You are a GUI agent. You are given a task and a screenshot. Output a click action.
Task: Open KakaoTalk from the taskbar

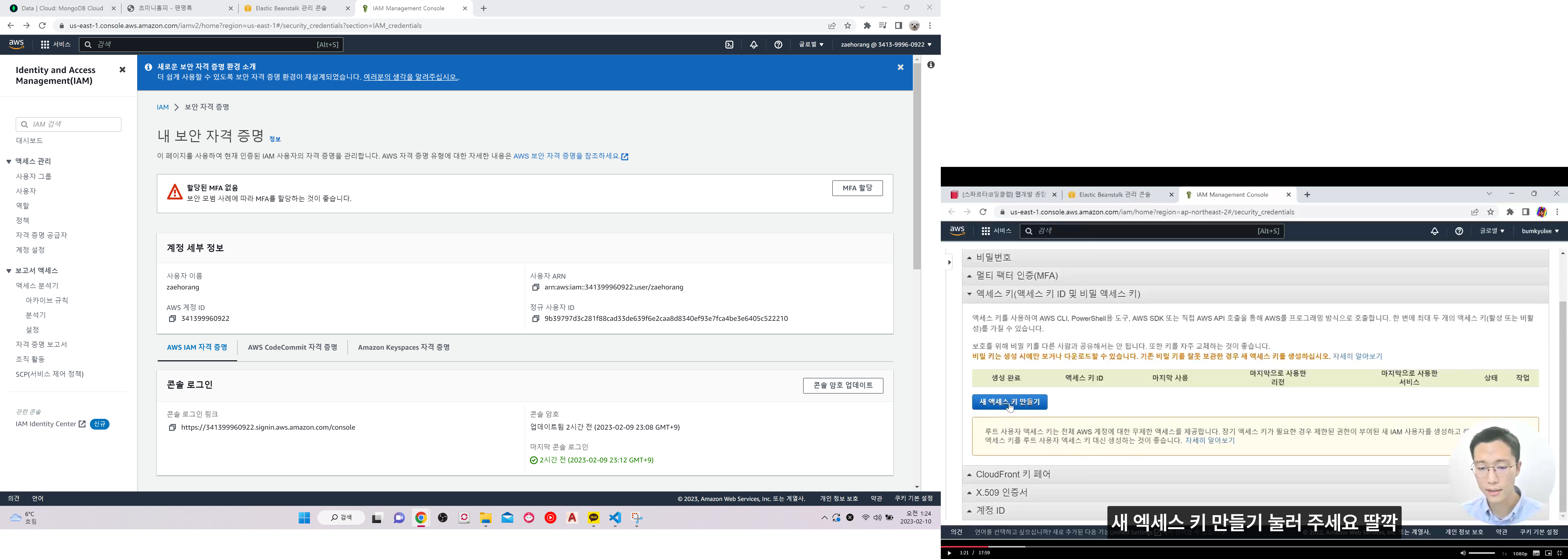[x=593, y=518]
